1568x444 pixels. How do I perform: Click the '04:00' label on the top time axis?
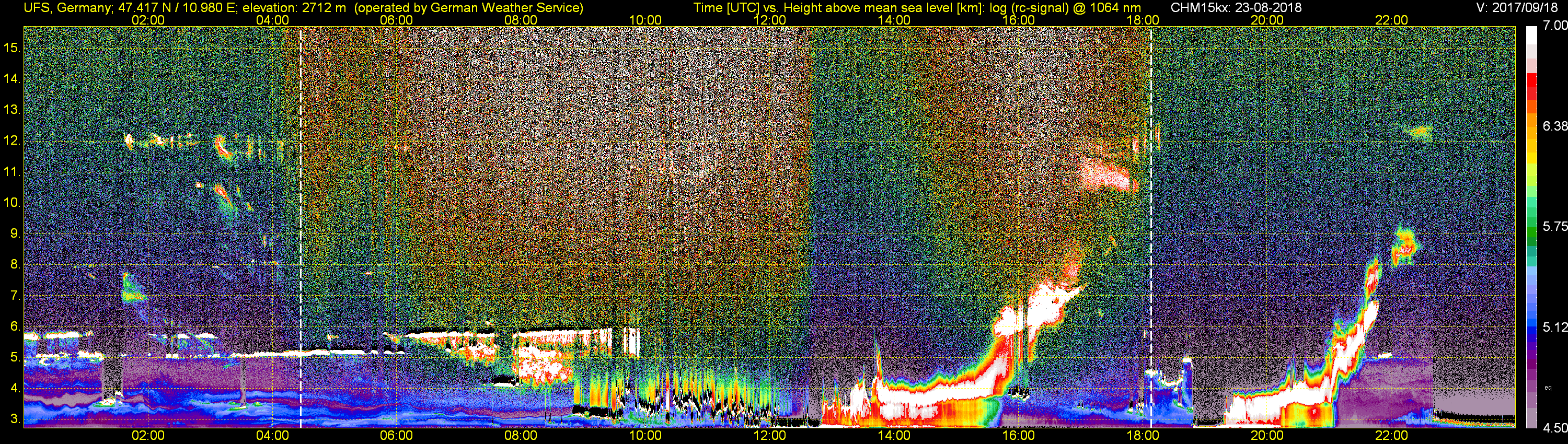click(x=272, y=20)
